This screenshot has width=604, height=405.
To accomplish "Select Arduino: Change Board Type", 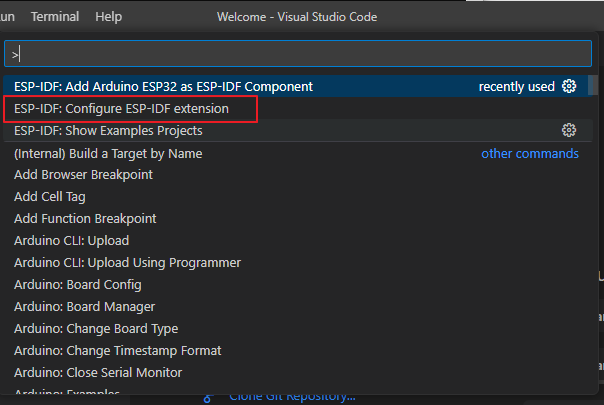I will (x=296, y=328).
